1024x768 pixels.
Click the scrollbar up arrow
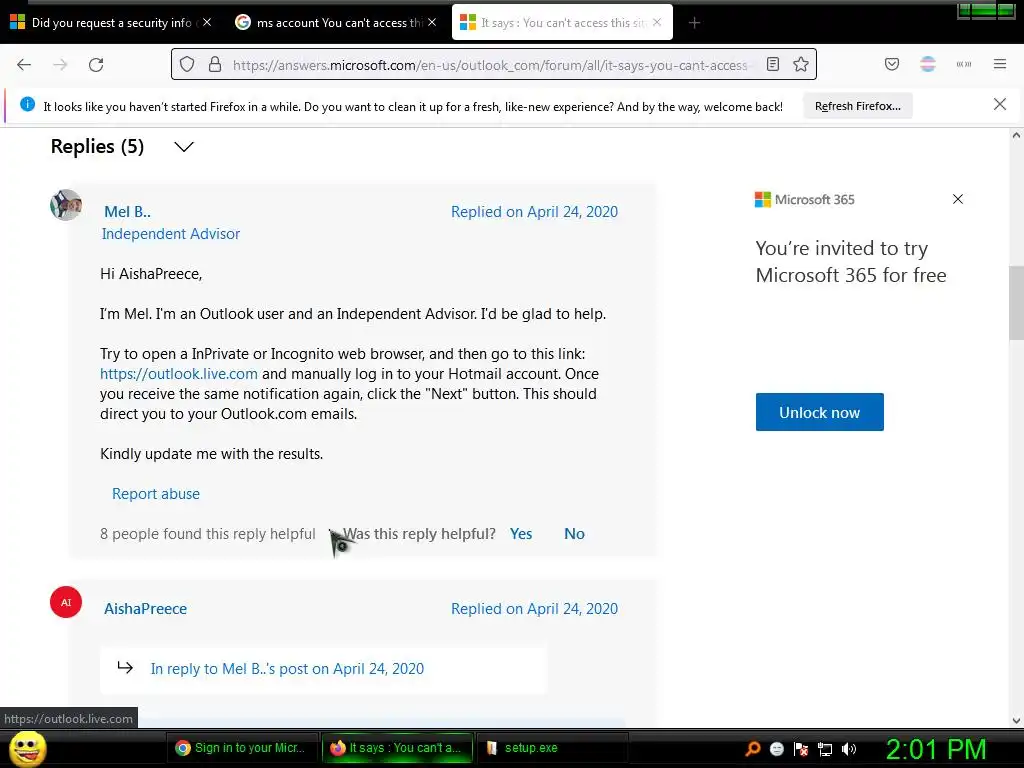point(1016,136)
